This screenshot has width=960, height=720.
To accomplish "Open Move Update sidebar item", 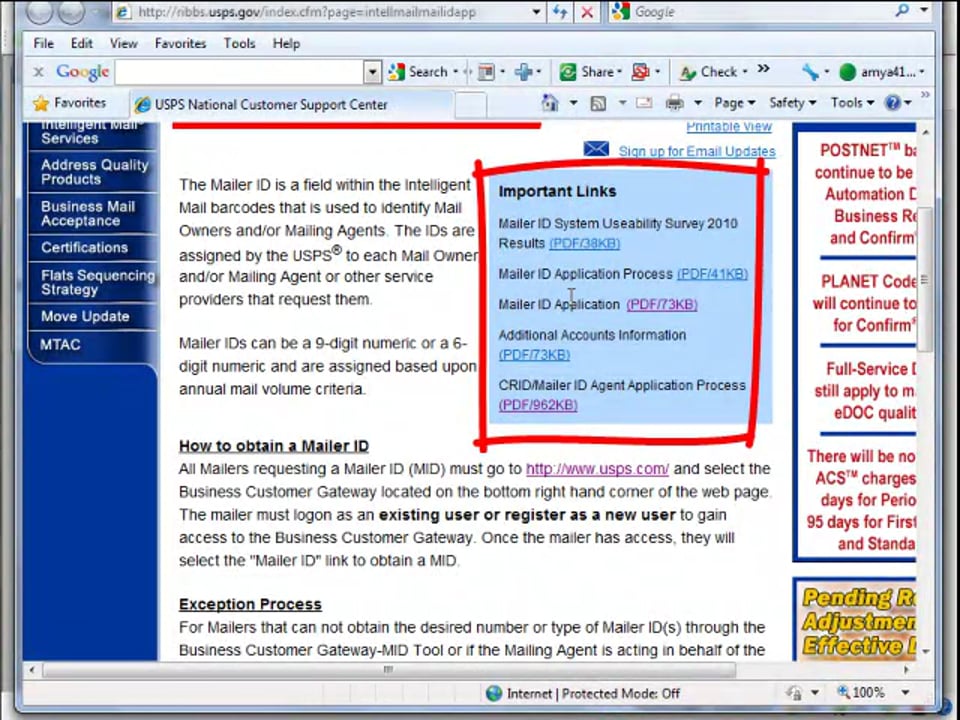I will 92,317.
